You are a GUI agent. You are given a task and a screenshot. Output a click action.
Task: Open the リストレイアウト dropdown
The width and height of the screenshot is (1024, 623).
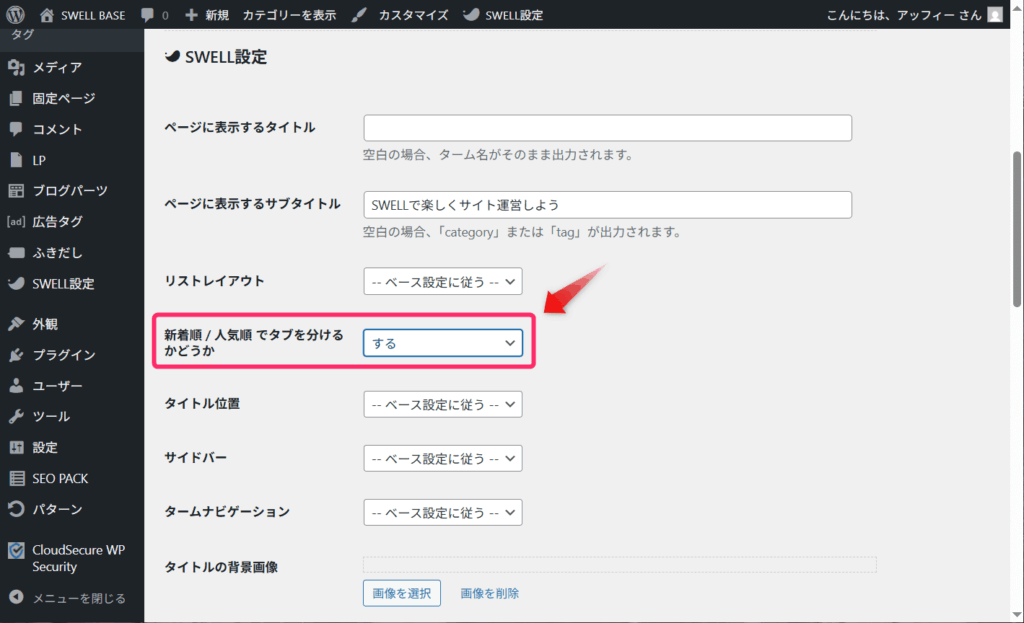pyautogui.click(x=443, y=281)
